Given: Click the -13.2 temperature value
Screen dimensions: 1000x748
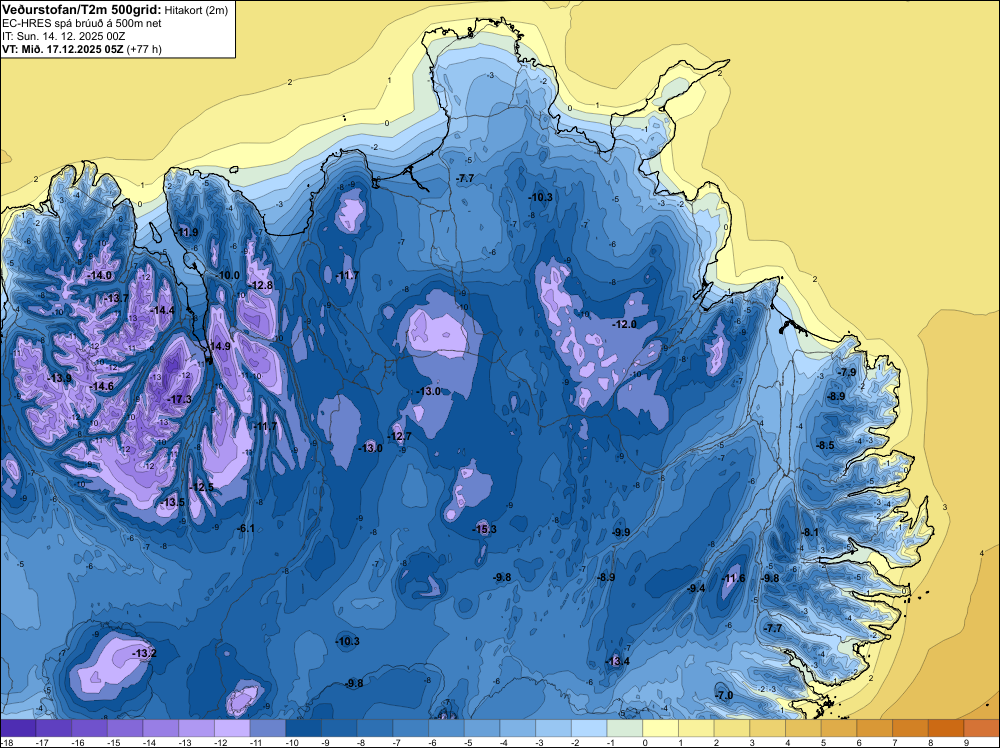Looking at the screenshot, I should click(144, 654).
